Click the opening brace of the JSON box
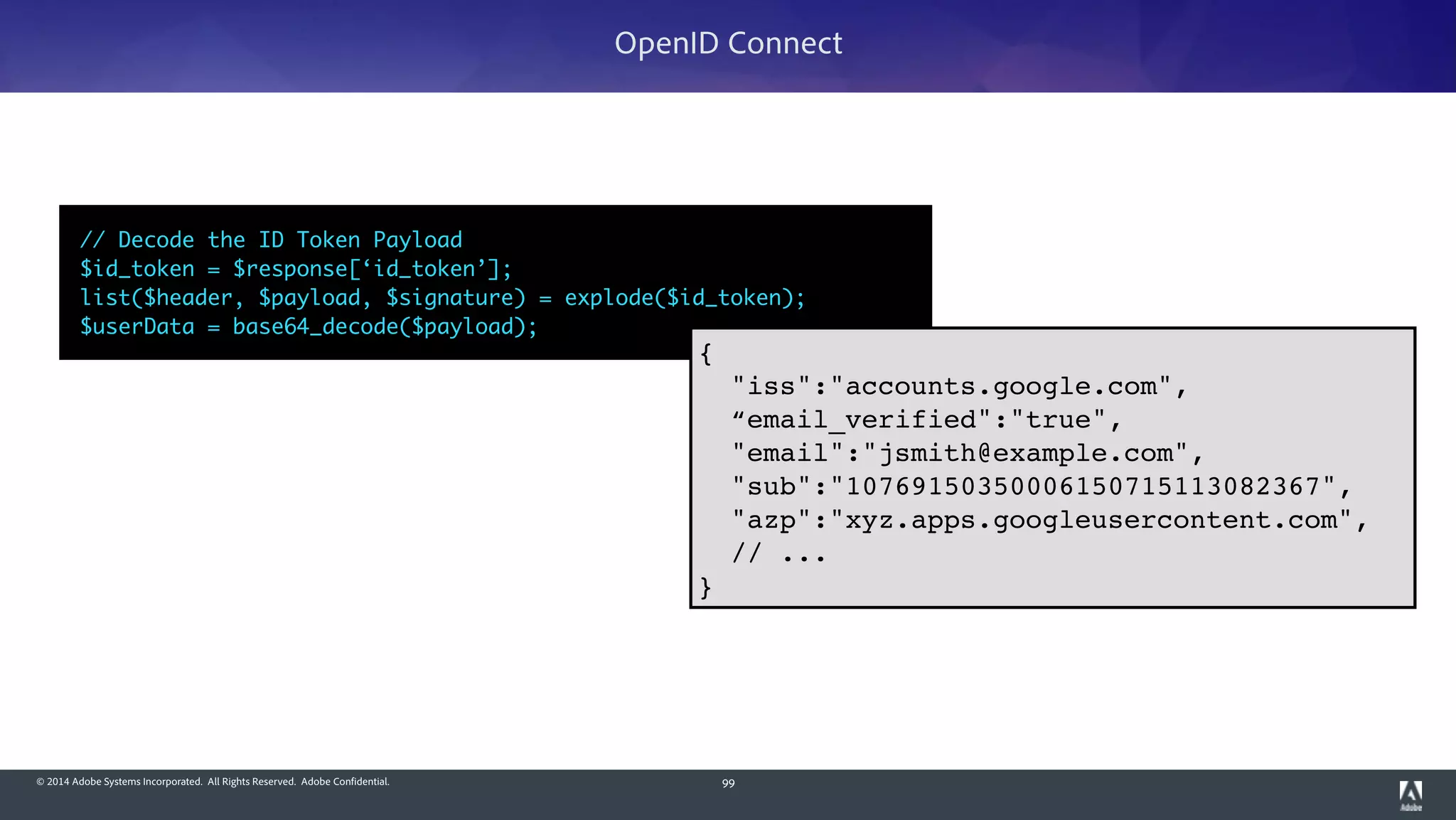 (x=706, y=354)
